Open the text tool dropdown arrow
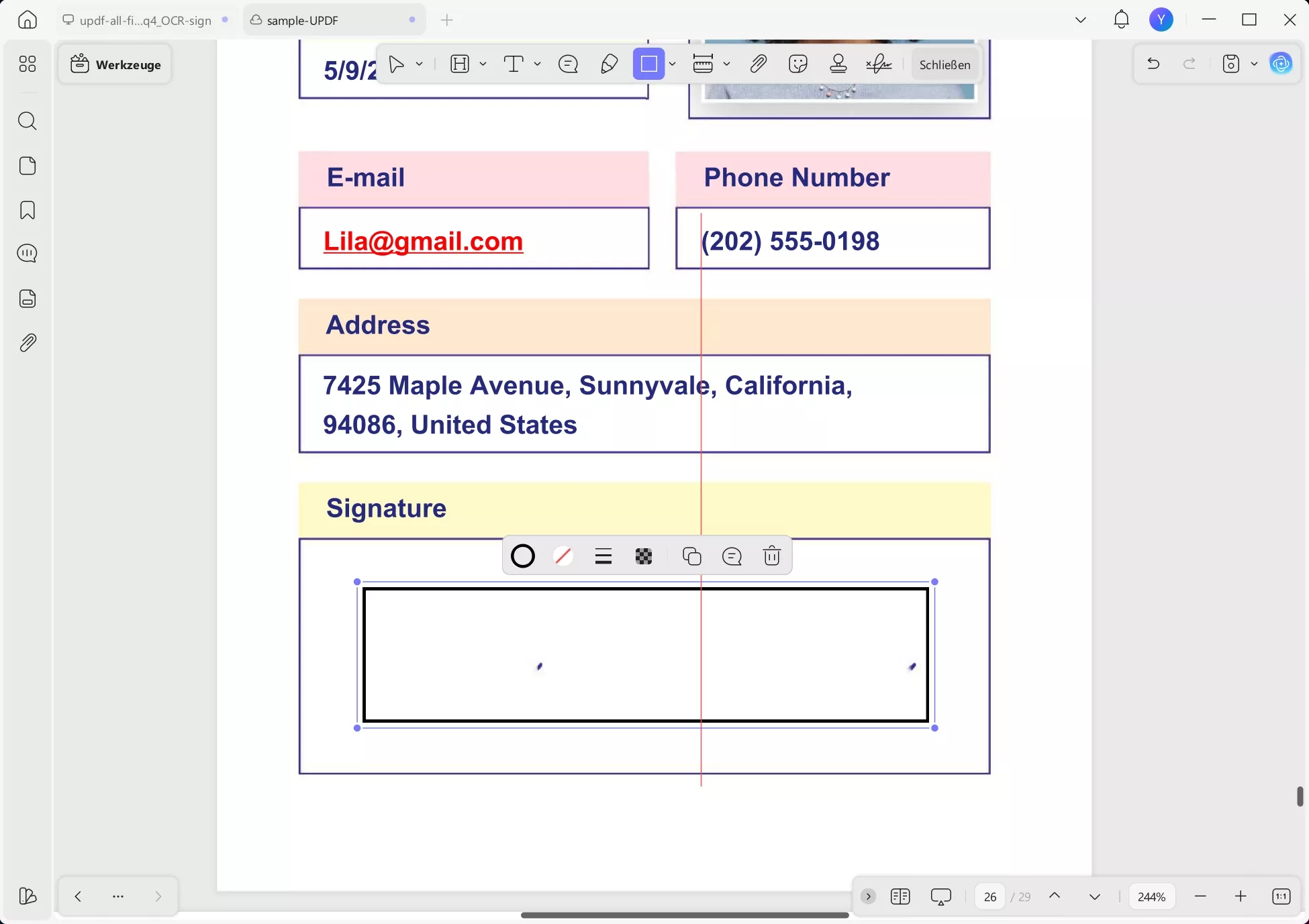The height and width of the screenshot is (924, 1309). click(x=537, y=64)
